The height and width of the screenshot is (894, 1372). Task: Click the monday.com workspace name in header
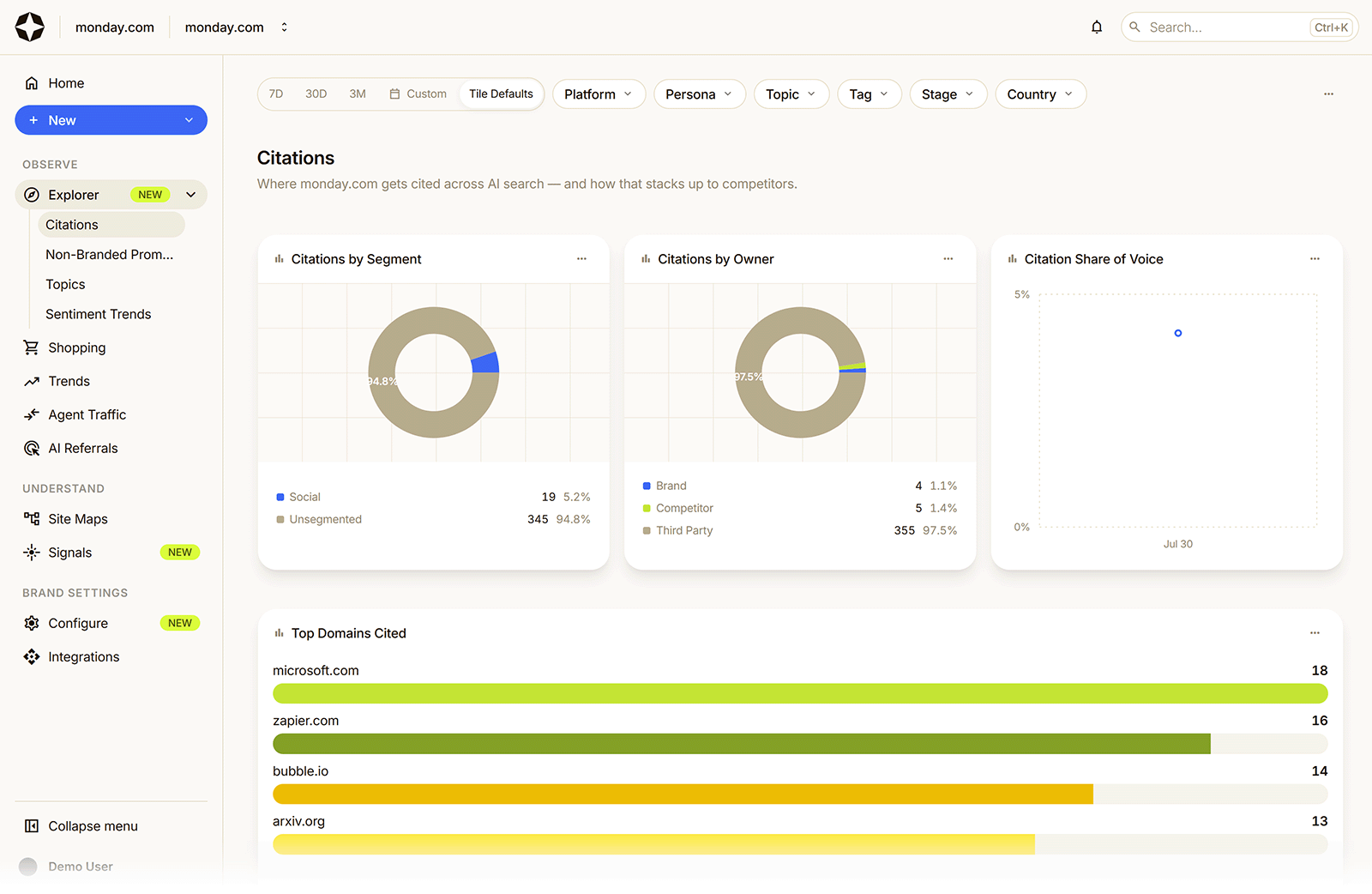coord(115,27)
